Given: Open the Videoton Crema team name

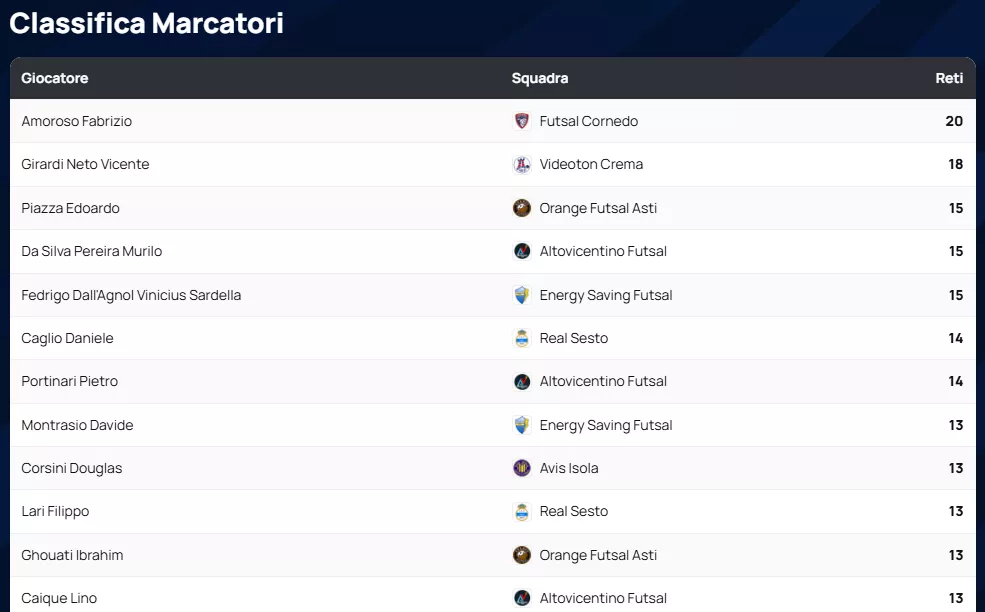Looking at the screenshot, I should tap(591, 164).
